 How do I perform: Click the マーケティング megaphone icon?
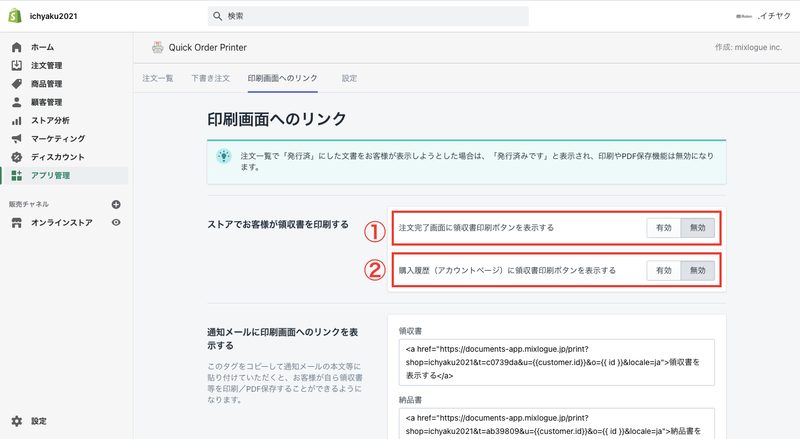click(16, 138)
